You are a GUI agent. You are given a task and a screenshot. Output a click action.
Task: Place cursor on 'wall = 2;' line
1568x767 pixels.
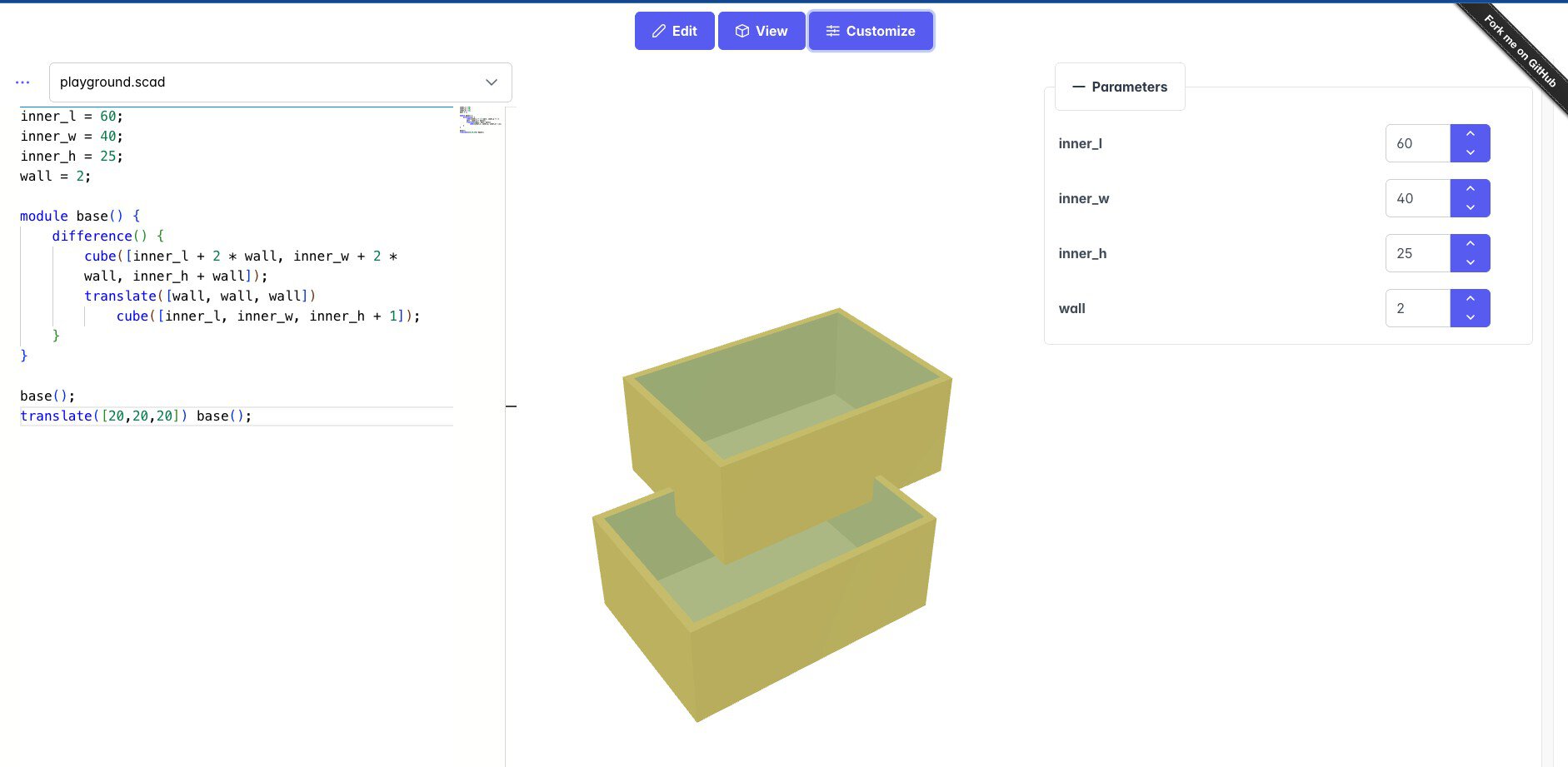(56, 176)
